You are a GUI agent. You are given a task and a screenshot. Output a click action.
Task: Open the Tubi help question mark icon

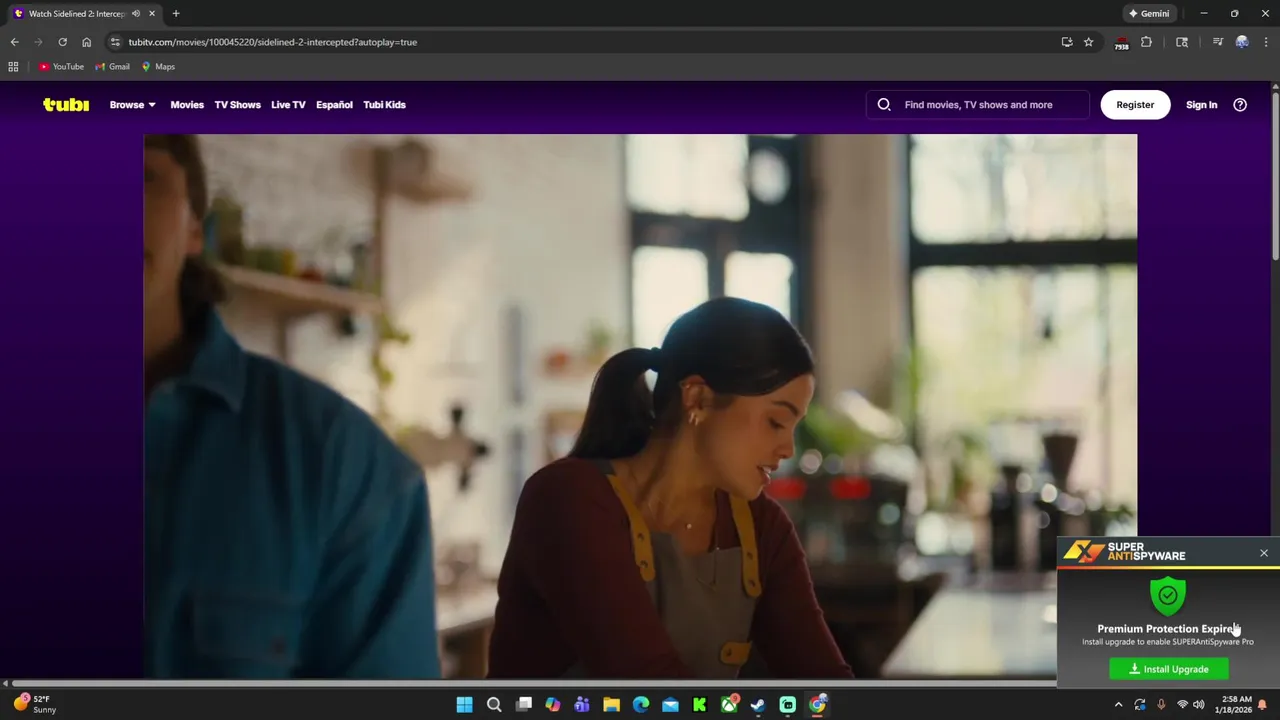click(1240, 104)
